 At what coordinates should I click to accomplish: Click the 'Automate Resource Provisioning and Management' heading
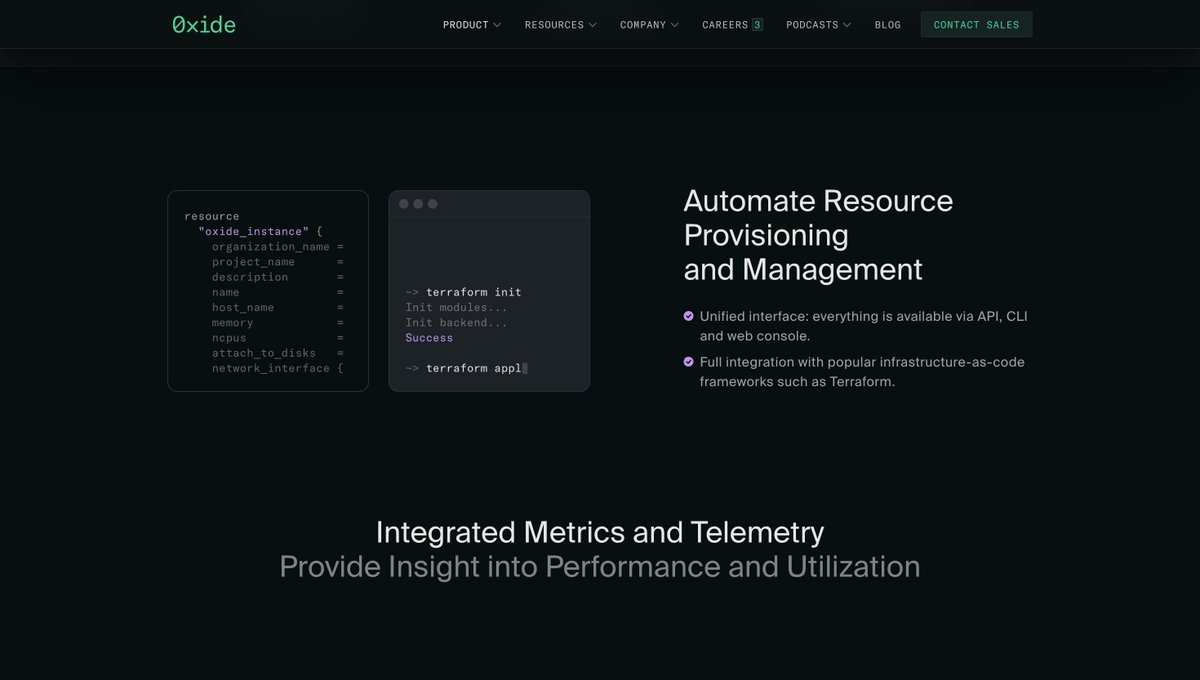[x=818, y=235]
